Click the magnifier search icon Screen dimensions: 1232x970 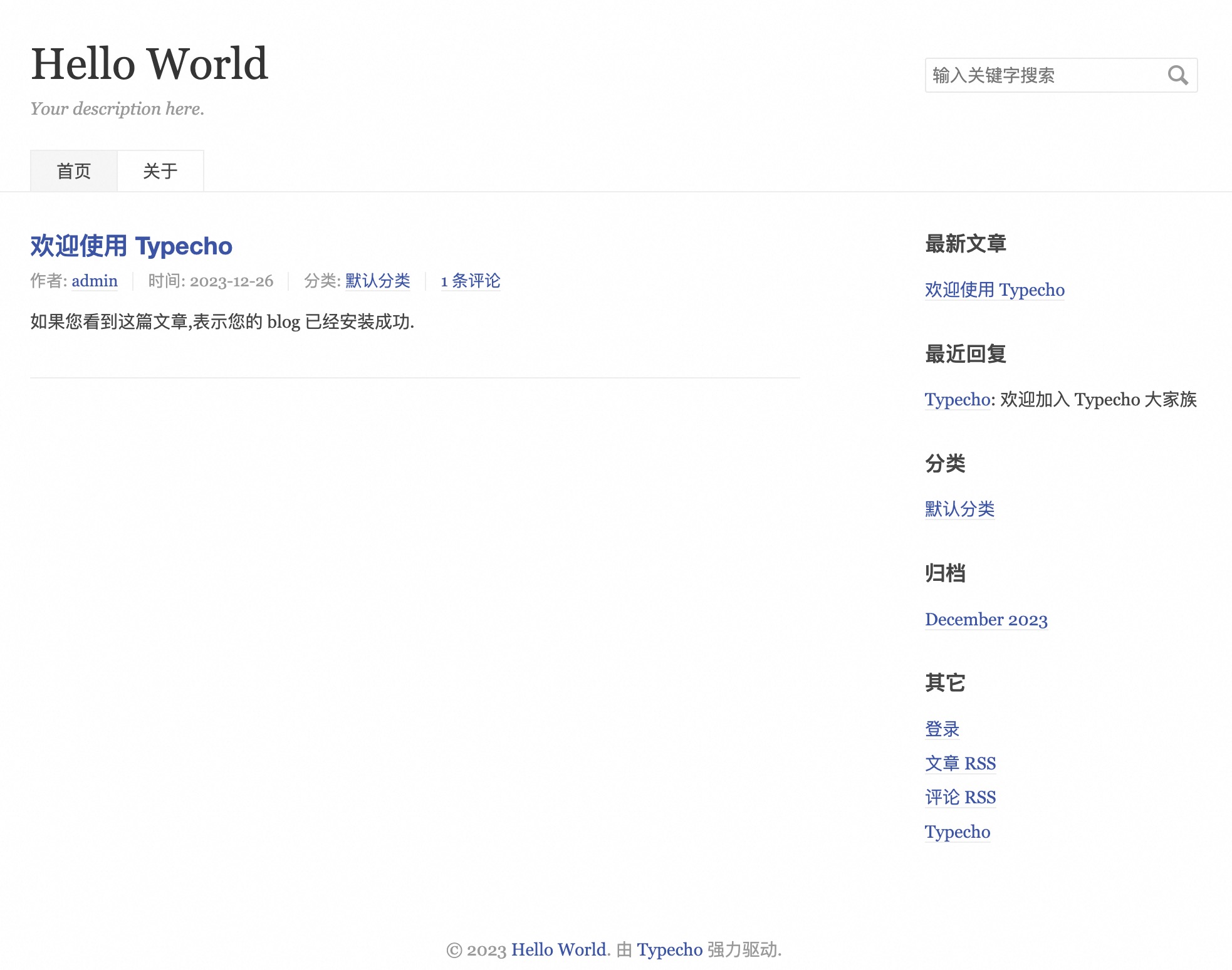[x=1178, y=76]
